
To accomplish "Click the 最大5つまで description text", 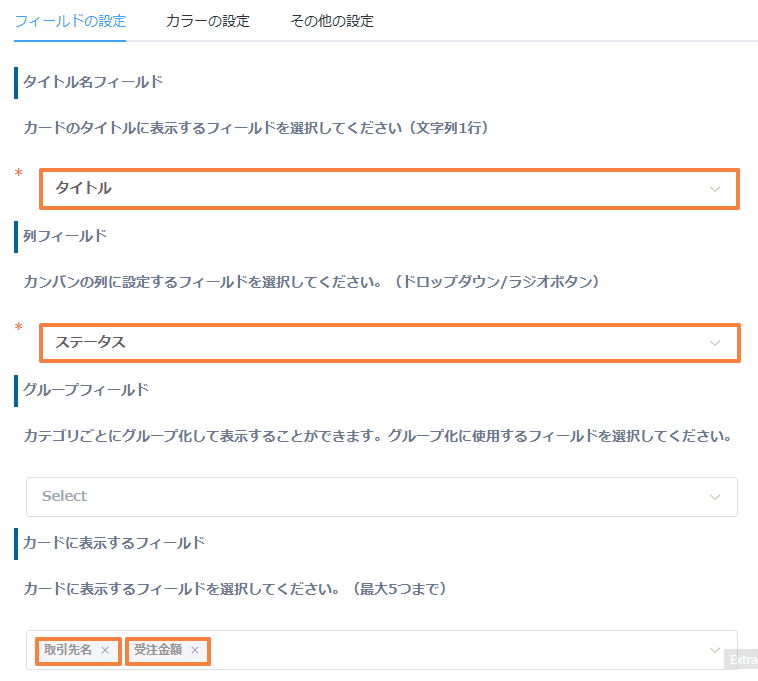I will pyautogui.click(x=234, y=589).
